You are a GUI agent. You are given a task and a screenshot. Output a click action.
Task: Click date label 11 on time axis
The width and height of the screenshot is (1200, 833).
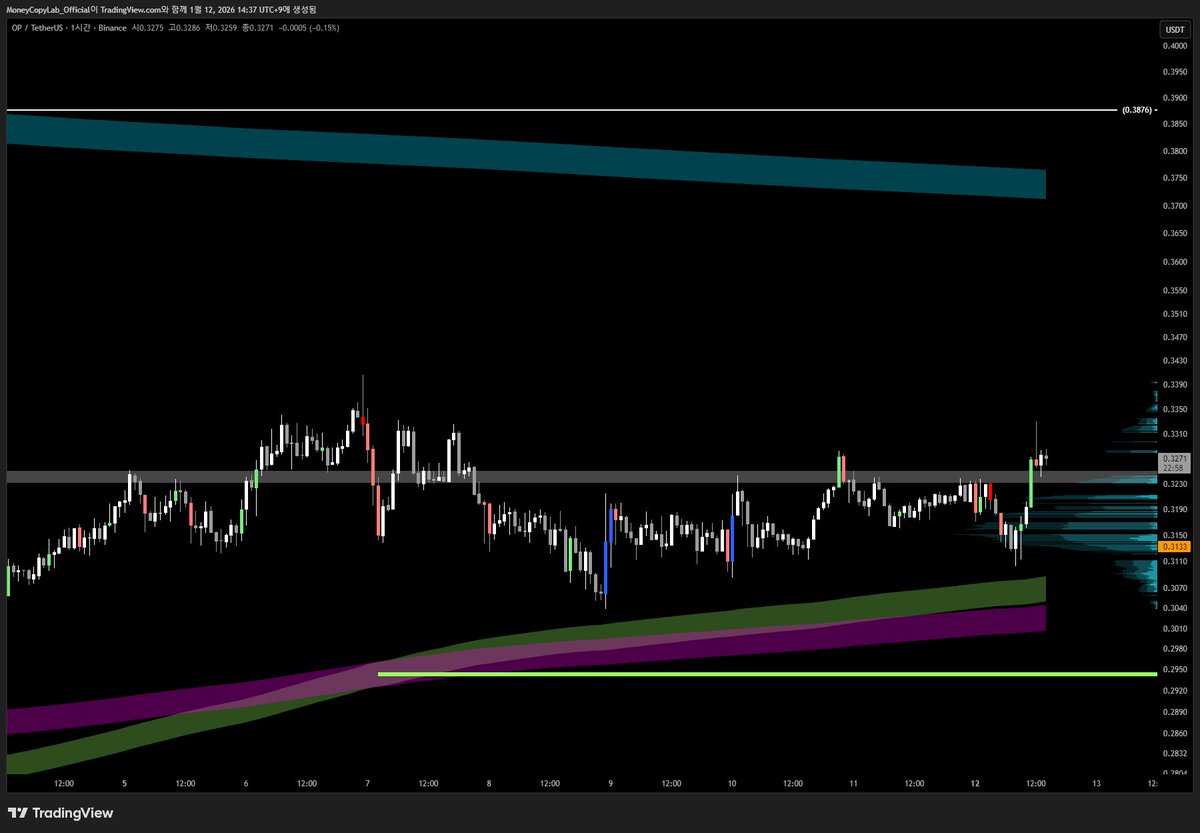click(854, 784)
